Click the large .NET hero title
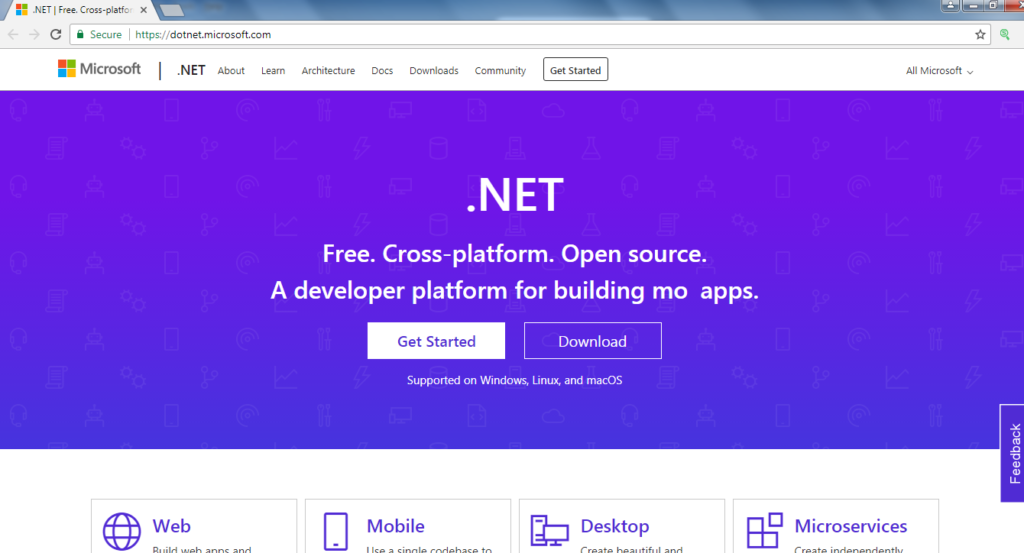 point(515,195)
